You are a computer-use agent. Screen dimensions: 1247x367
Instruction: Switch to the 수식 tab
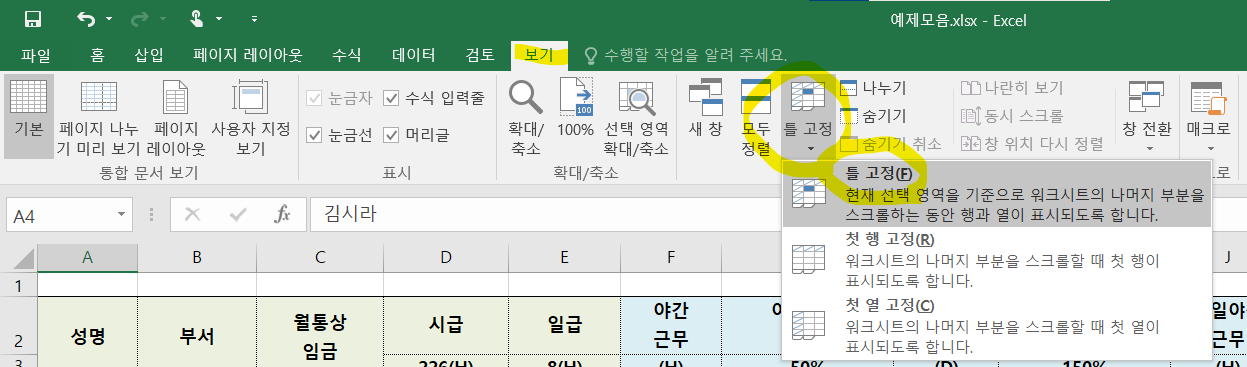(x=346, y=55)
